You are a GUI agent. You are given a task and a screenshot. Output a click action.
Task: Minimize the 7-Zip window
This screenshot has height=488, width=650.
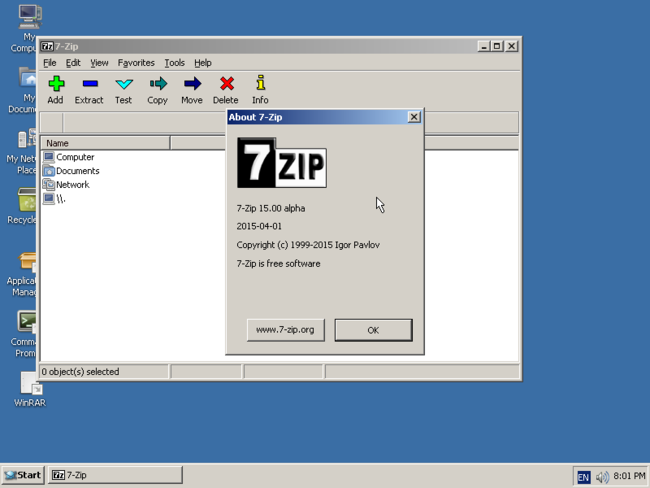coord(484,46)
